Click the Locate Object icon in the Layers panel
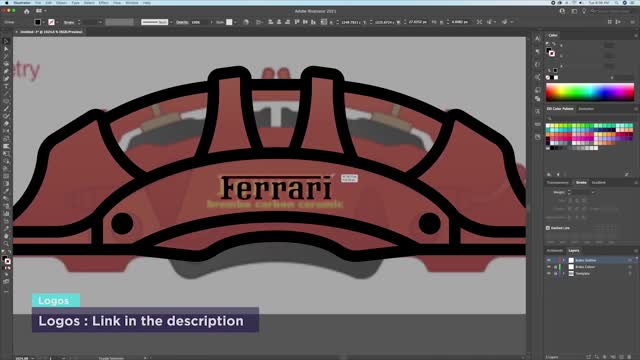This screenshot has width=640, height=360. (x=597, y=357)
